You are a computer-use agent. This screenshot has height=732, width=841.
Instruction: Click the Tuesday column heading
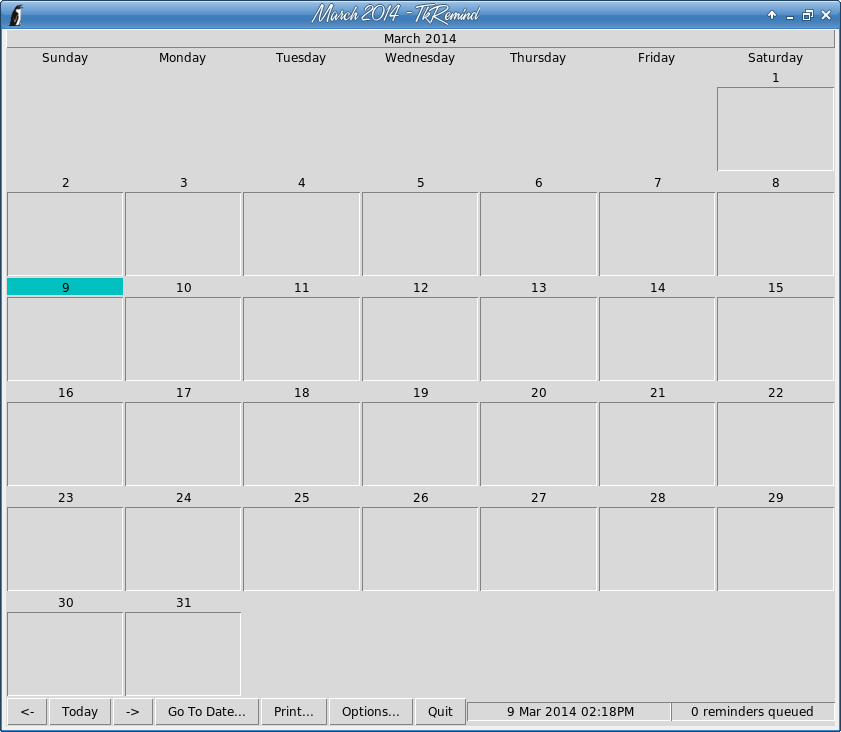pos(301,57)
